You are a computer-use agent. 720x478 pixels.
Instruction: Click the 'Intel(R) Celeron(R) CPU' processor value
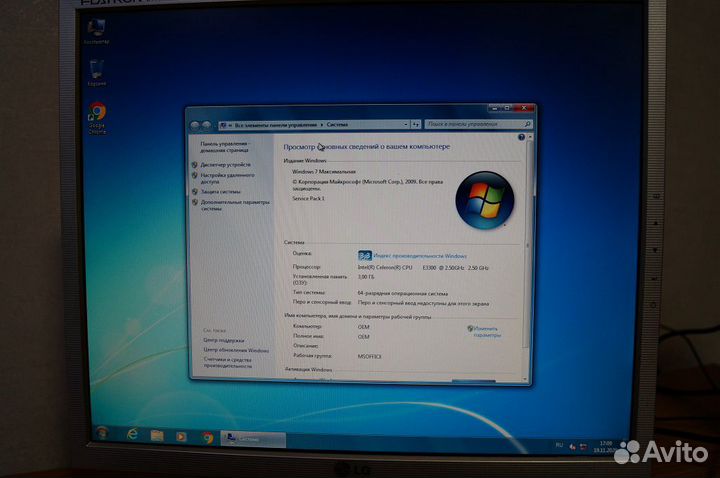[x=385, y=267]
